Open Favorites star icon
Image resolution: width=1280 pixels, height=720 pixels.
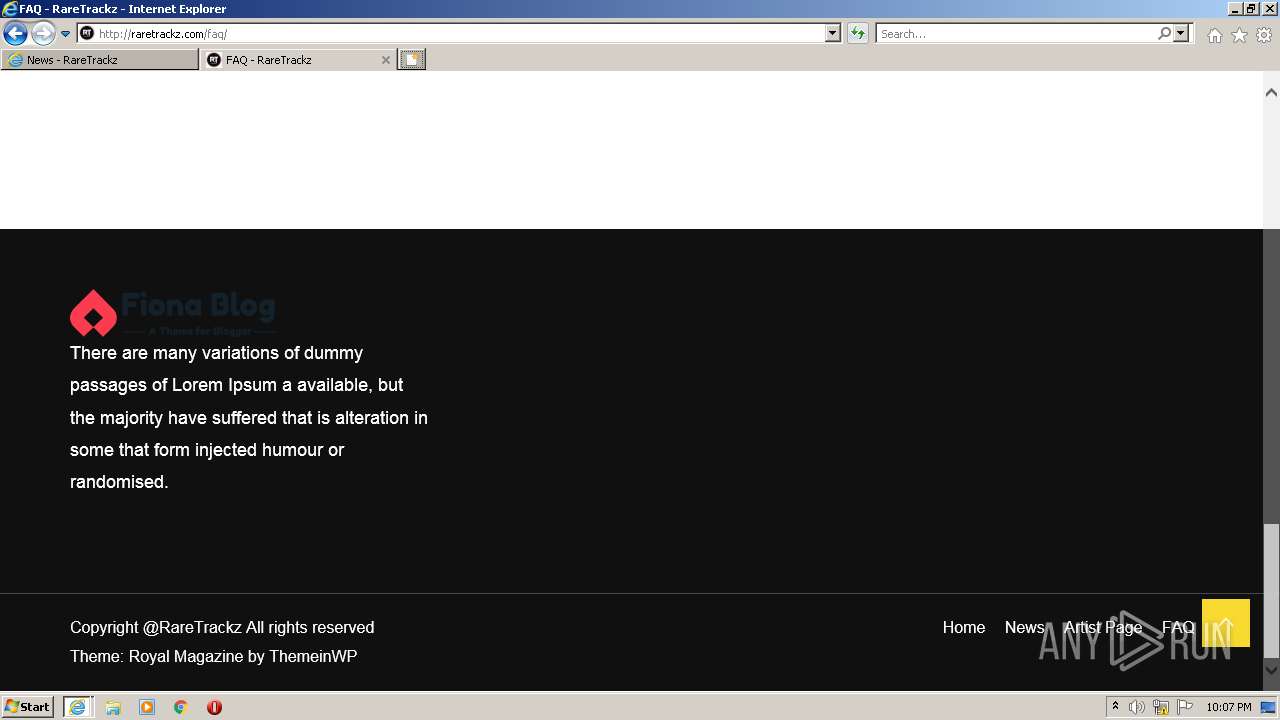tap(1239, 35)
